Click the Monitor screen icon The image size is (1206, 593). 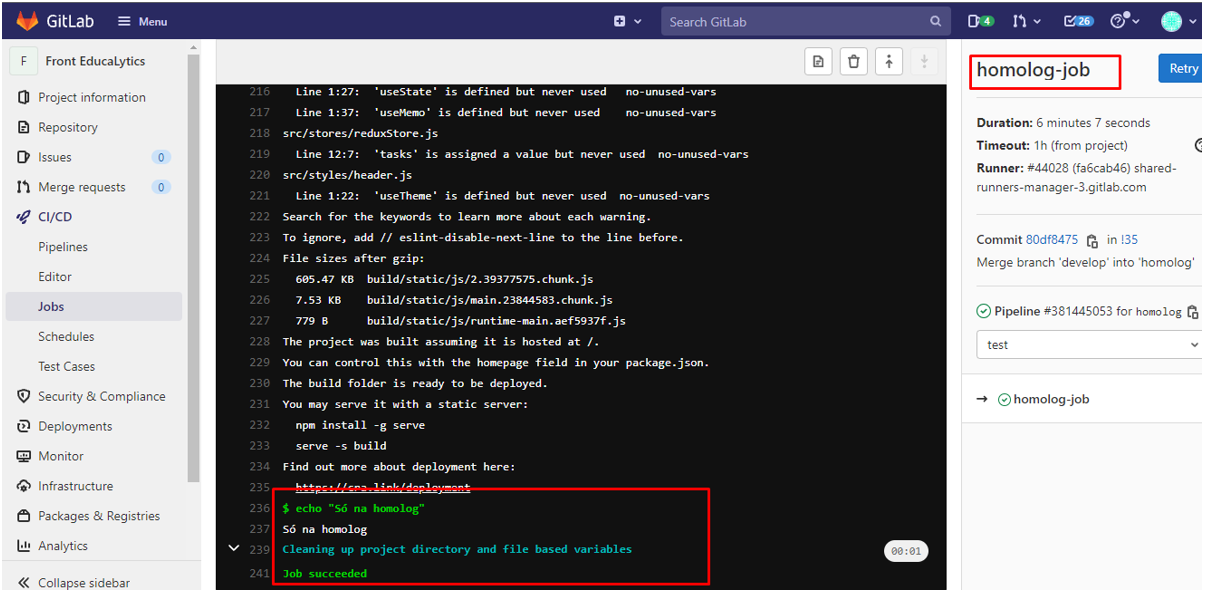pos(24,456)
